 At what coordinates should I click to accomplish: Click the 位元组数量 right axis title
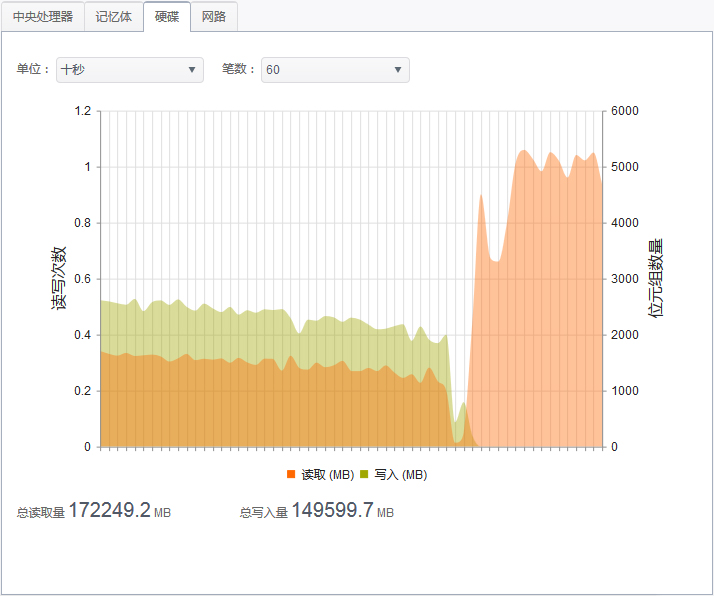(x=656, y=278)
